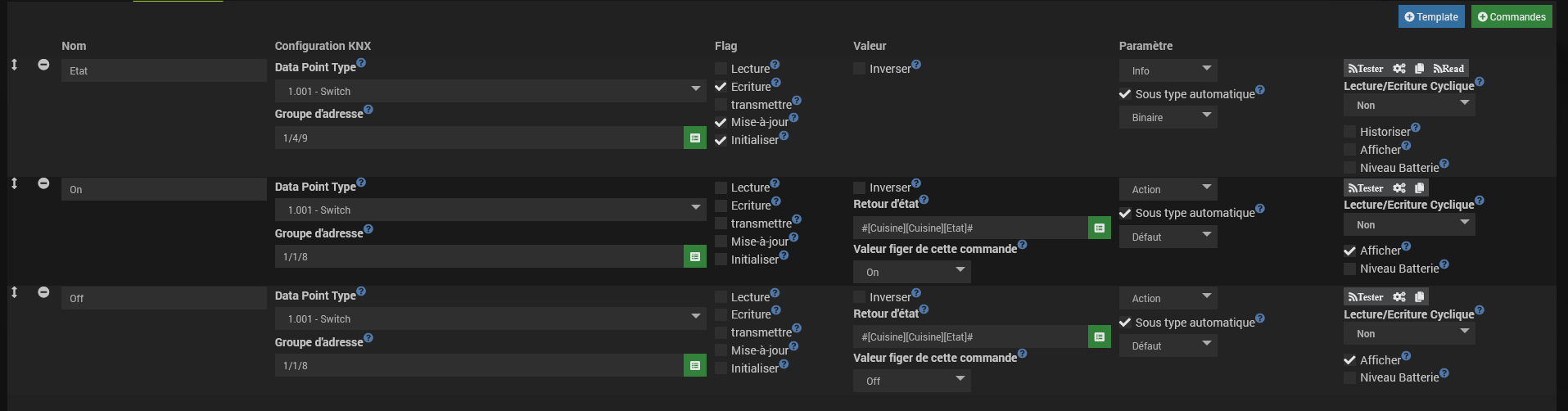Toggle Inverser checkbox in the On row
Viewport: 1568px width, 411px height.
point(859,188)
